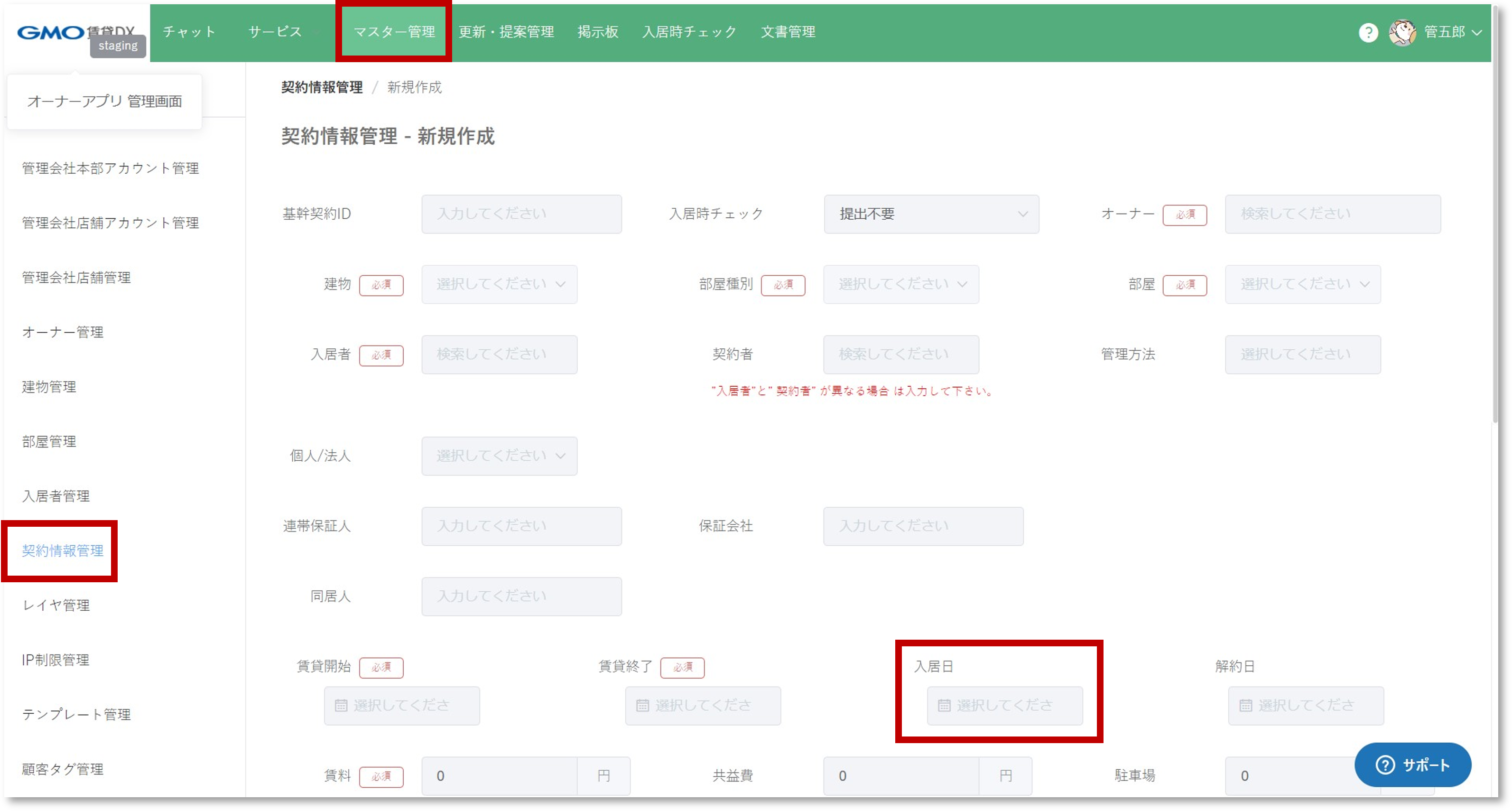
Task: Open the 個人/法人 dropdown
Action: [x=499, y=456]
